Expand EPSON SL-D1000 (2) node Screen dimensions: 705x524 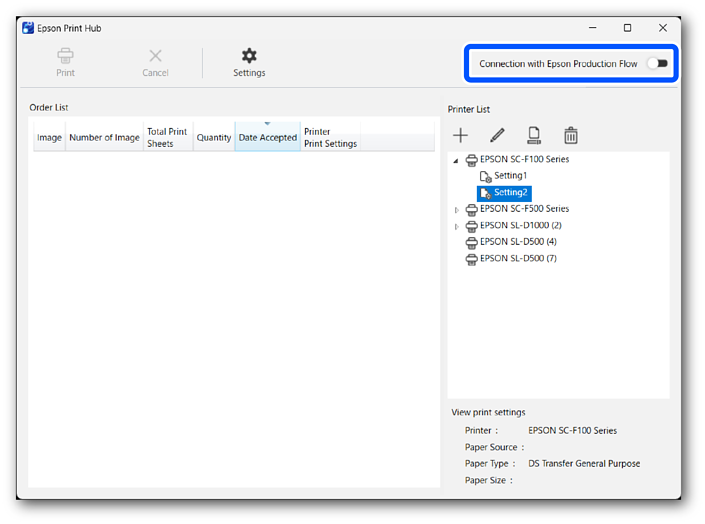(x=457, y=226)
